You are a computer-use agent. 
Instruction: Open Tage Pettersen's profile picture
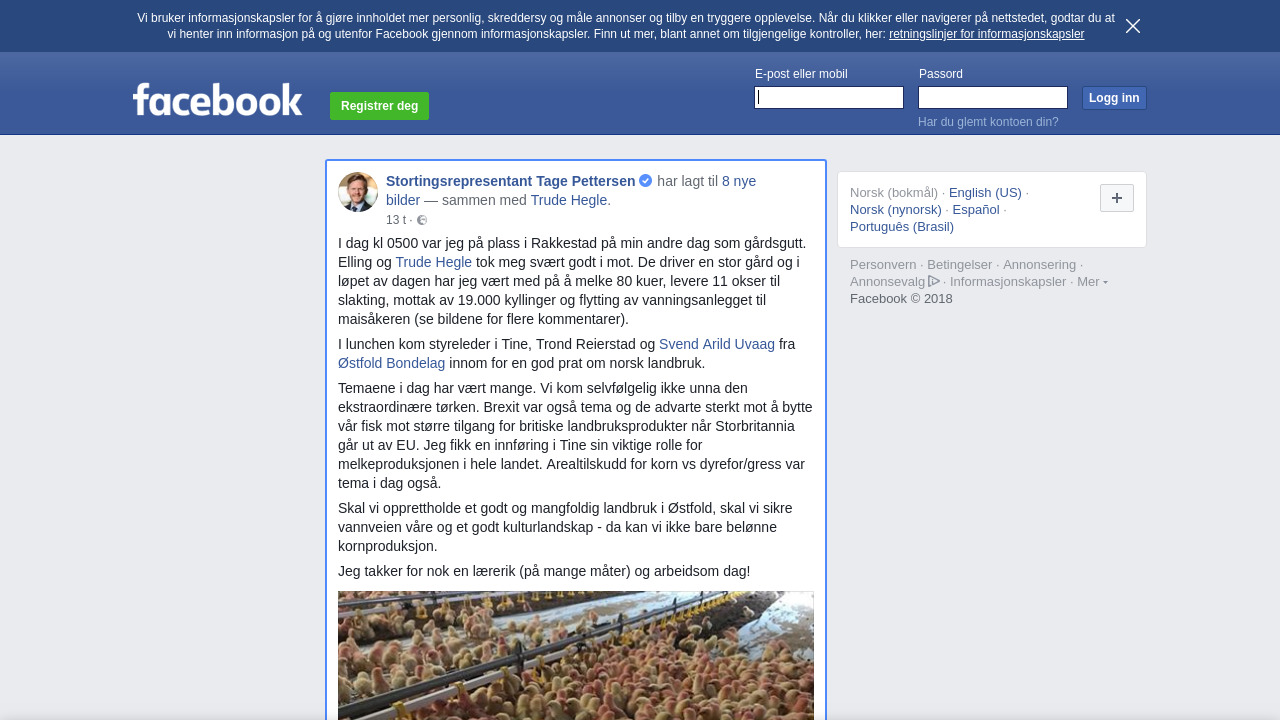point(358,192)
